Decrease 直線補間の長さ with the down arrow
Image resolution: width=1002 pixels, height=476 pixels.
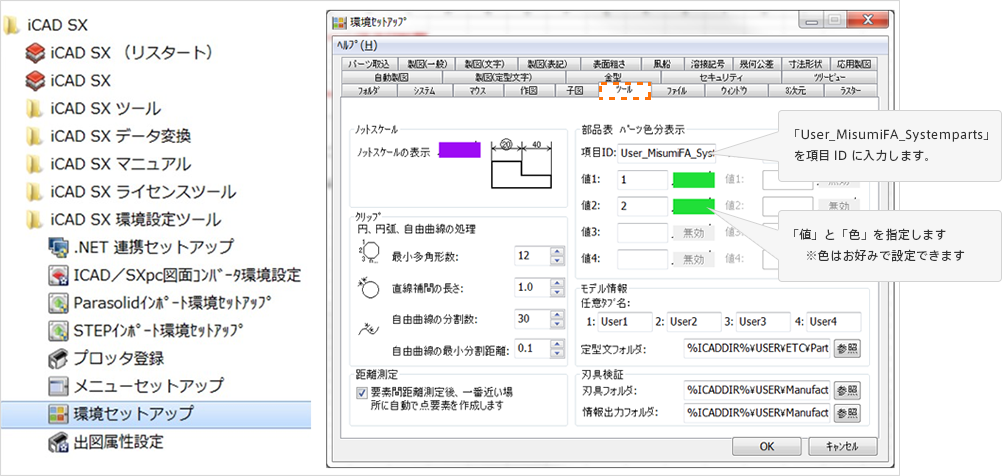(x=558, y=292)
